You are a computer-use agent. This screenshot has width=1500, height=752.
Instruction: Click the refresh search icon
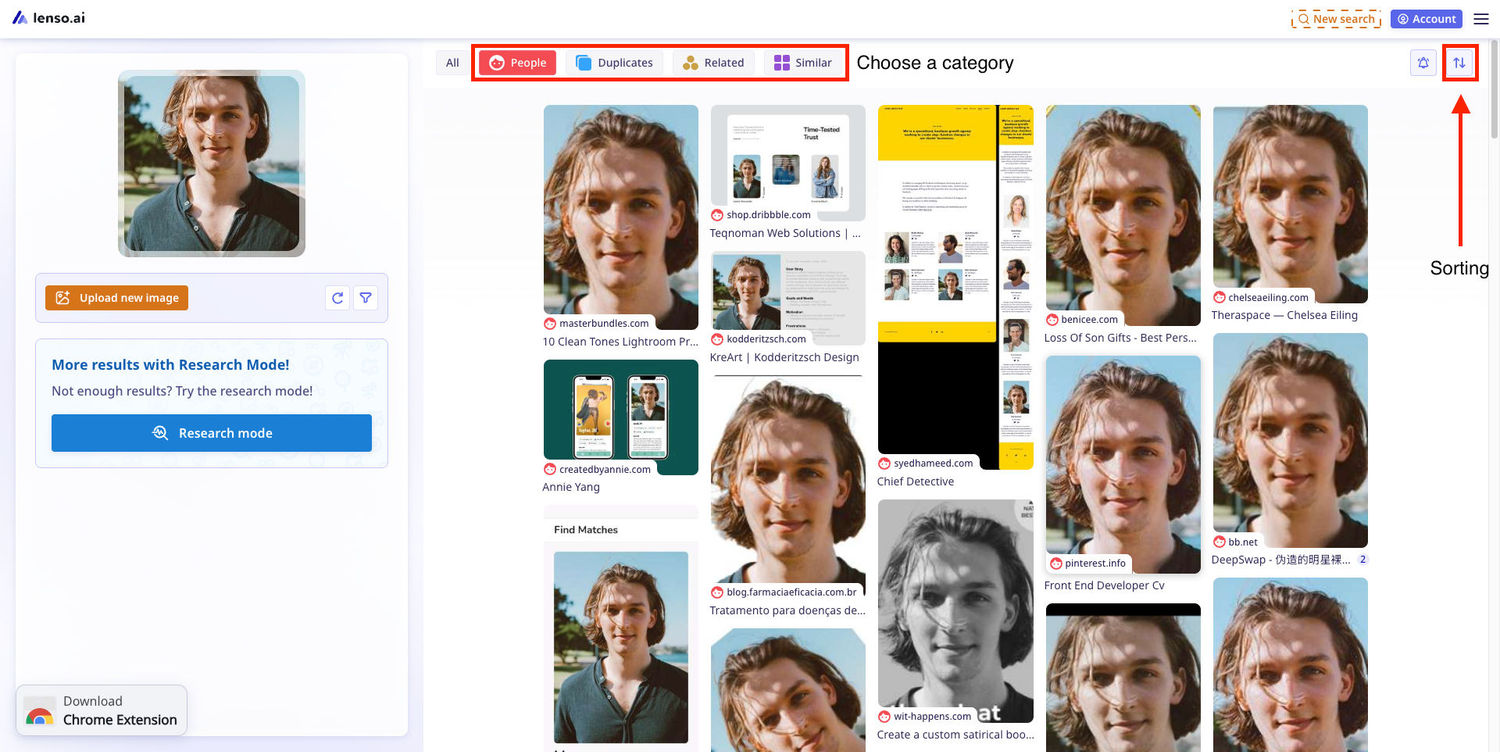tap(338, 298)
